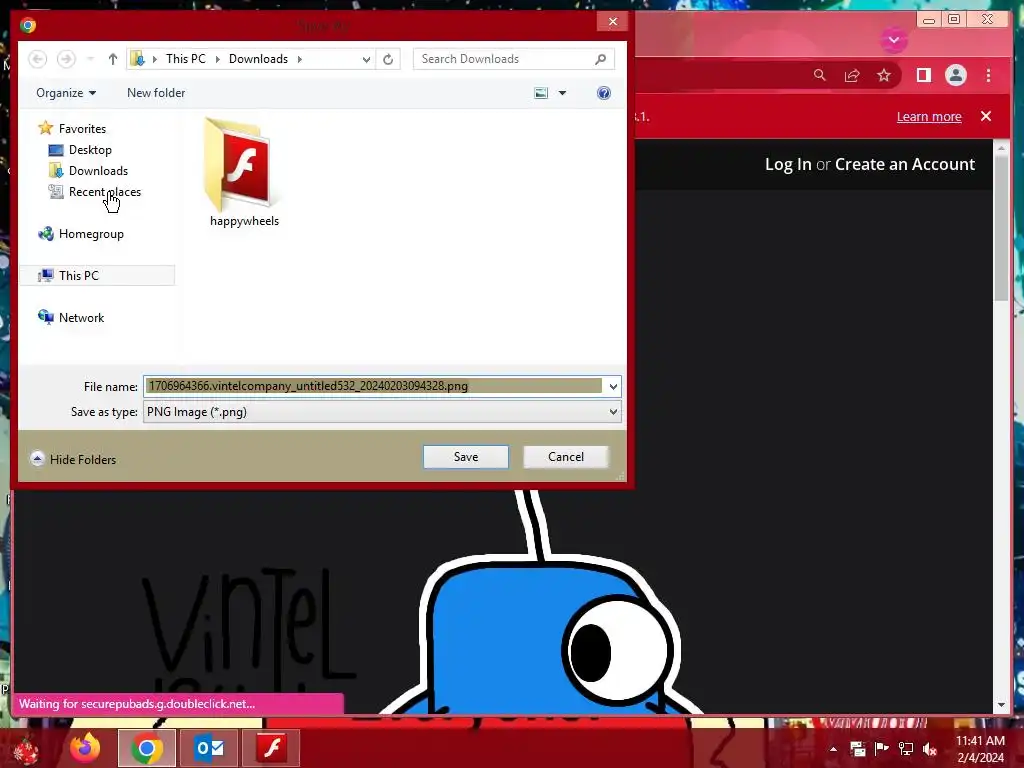Click Create an Account link
Image resolution: width=1024 pixels, height=768 pixels.
(904, 164)
